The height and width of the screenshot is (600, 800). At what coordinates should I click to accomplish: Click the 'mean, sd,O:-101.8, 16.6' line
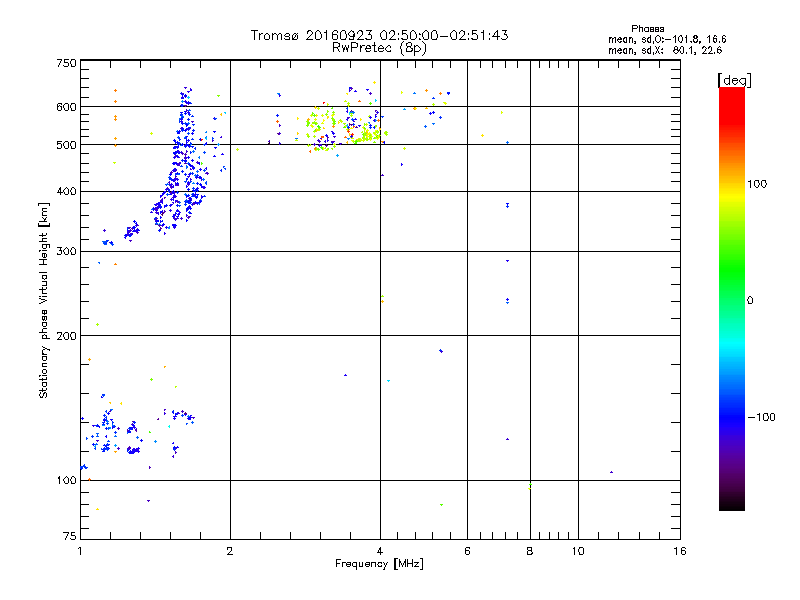point(667,39)
